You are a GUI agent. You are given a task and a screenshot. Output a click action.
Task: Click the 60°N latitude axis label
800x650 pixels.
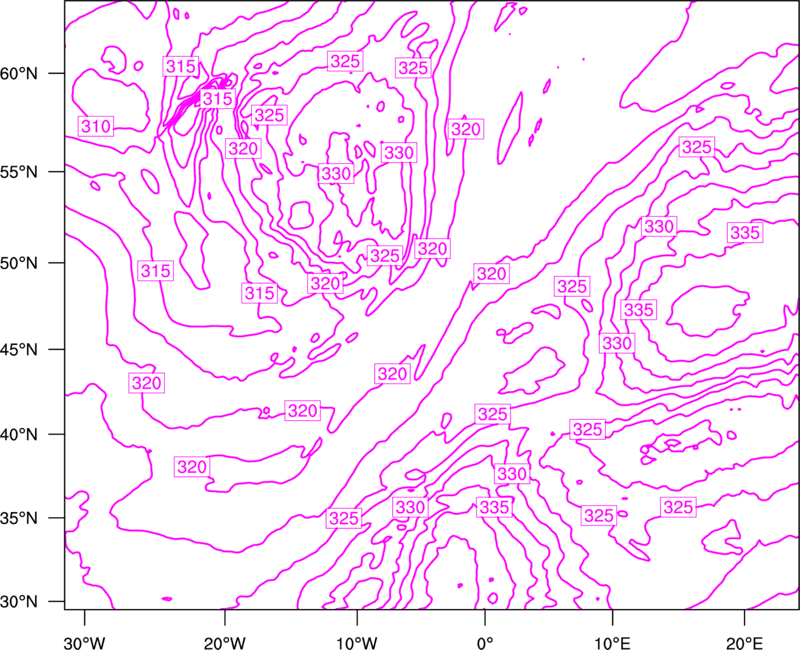tap(19, 74)
